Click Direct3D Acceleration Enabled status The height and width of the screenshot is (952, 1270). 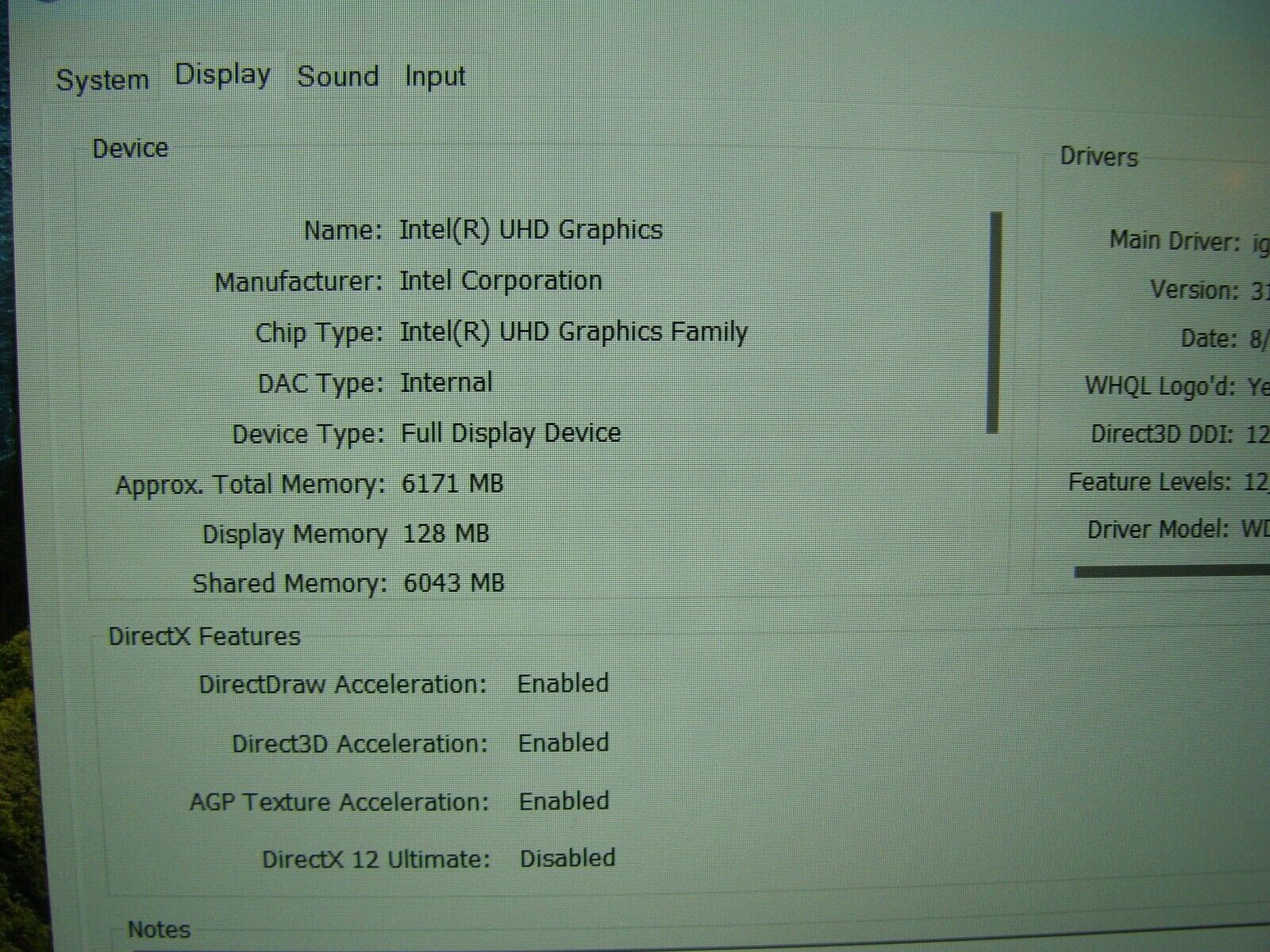click(564, 743)
